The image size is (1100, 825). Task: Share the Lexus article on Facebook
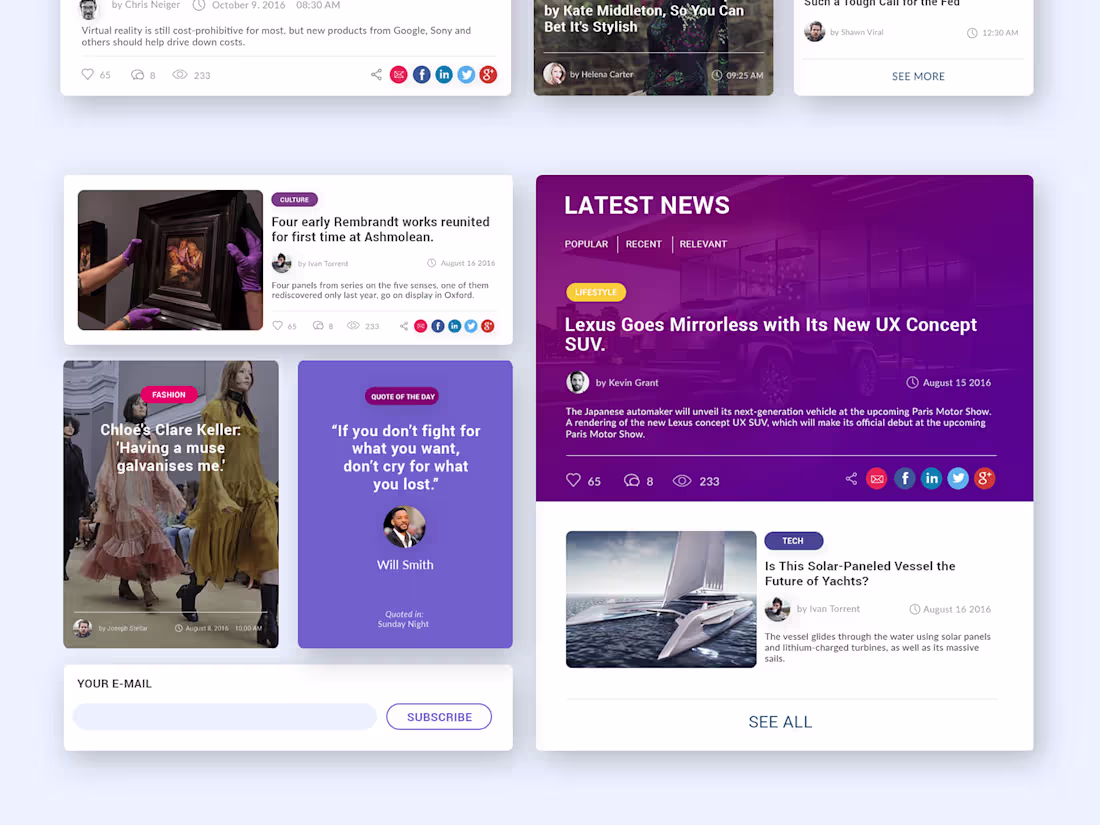[904, 478]
